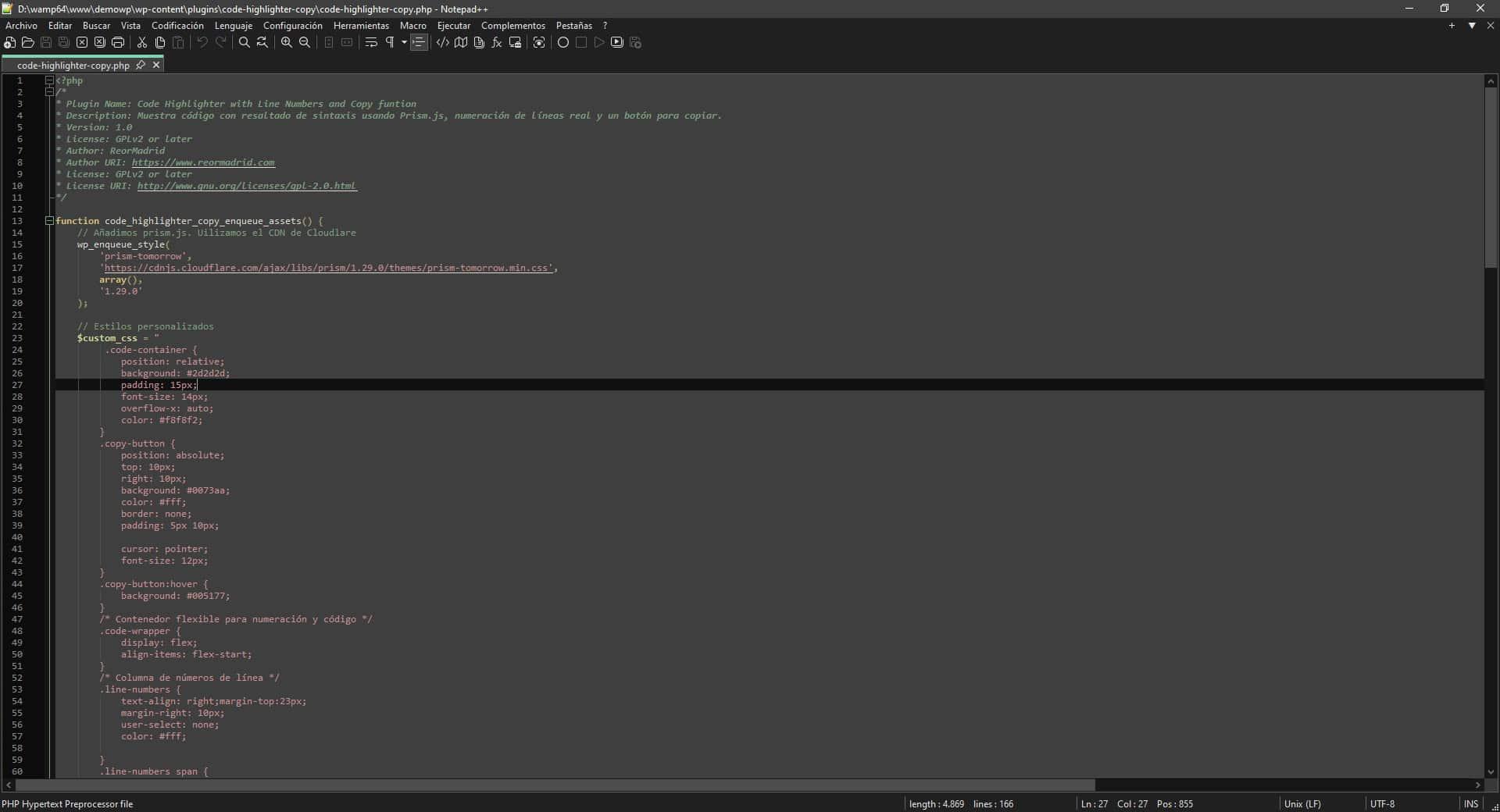
Task: Open the gnu.org gpl-2.0 license link
Action: (x=247, y=186)
